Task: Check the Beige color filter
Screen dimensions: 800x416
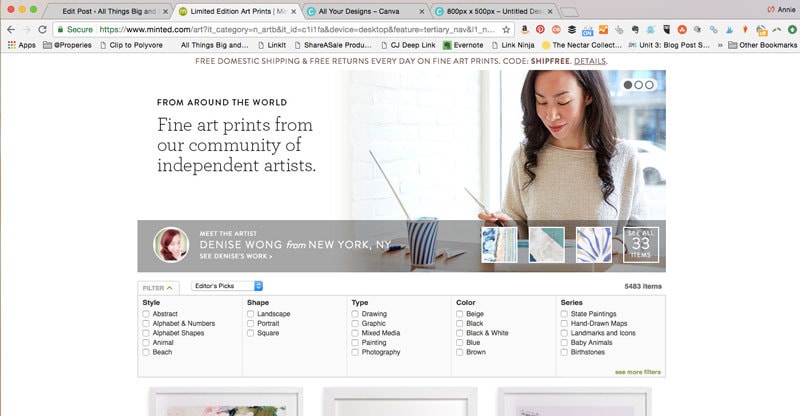Action: 460,314
